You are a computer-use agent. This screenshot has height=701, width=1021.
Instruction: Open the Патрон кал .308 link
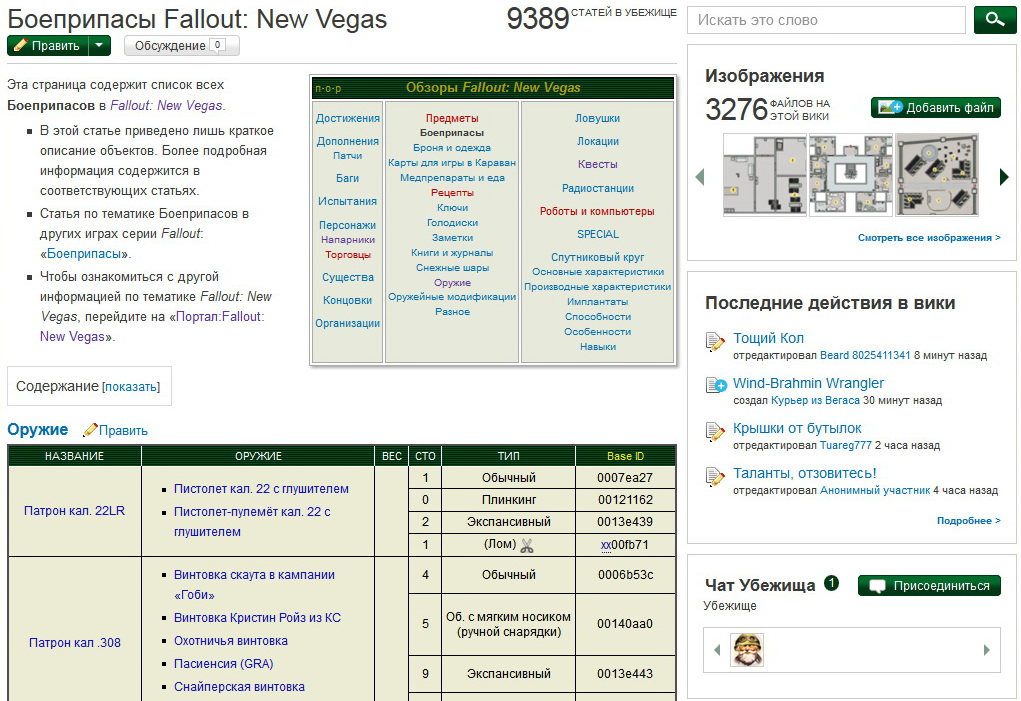click(x=75, y=643)
